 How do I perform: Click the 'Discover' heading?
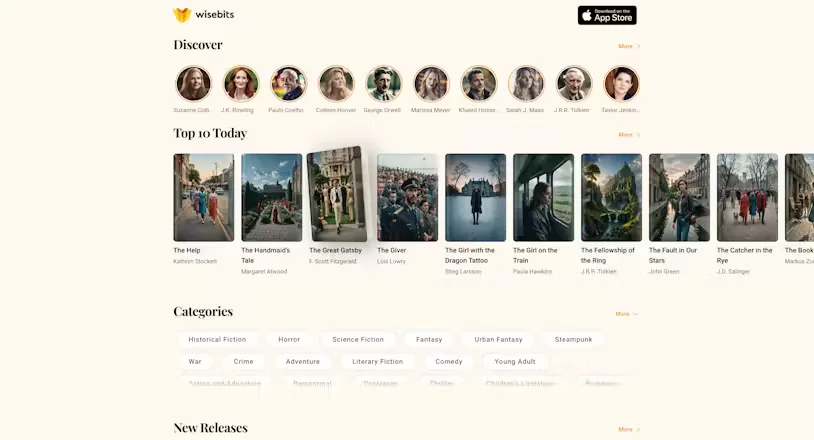coord(198,45)
